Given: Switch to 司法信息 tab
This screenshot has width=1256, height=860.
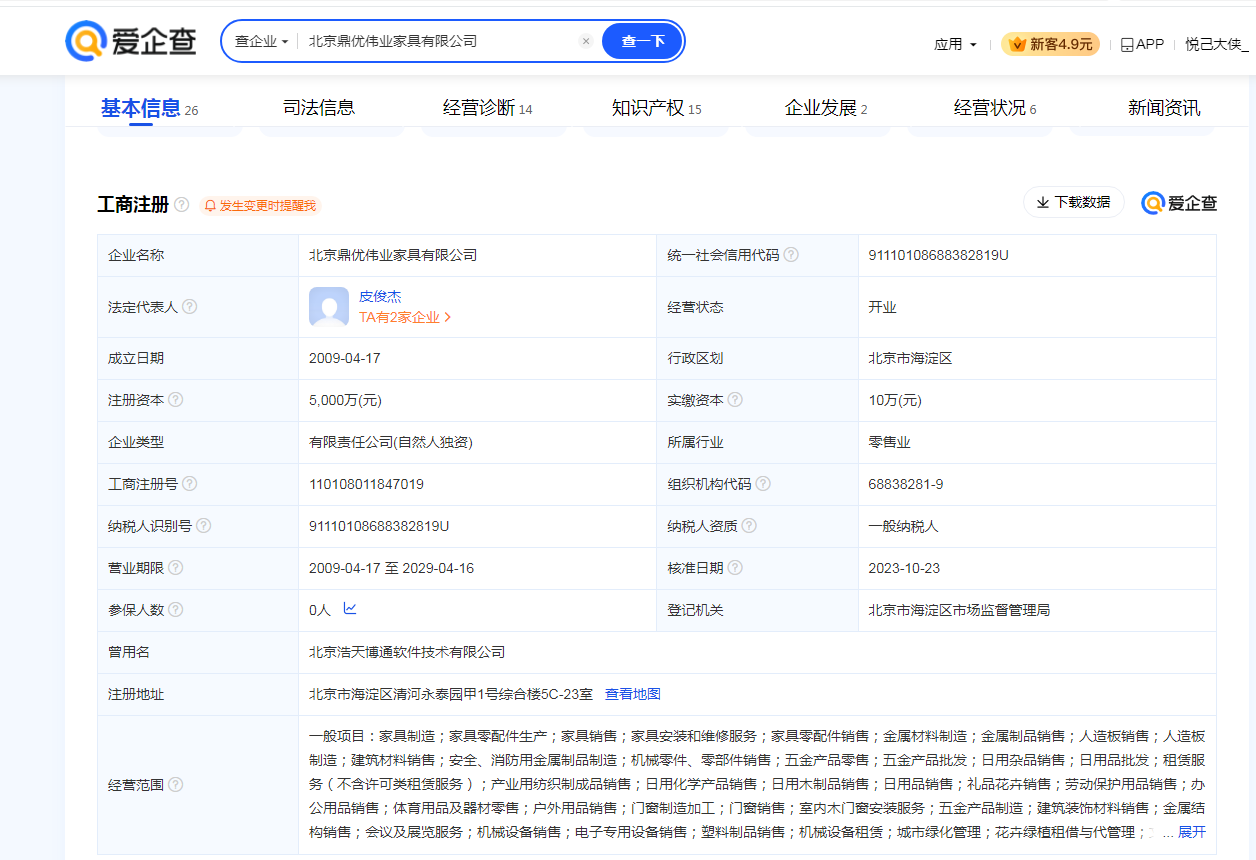Looking at the screenshot, I should tap(319, 108).
